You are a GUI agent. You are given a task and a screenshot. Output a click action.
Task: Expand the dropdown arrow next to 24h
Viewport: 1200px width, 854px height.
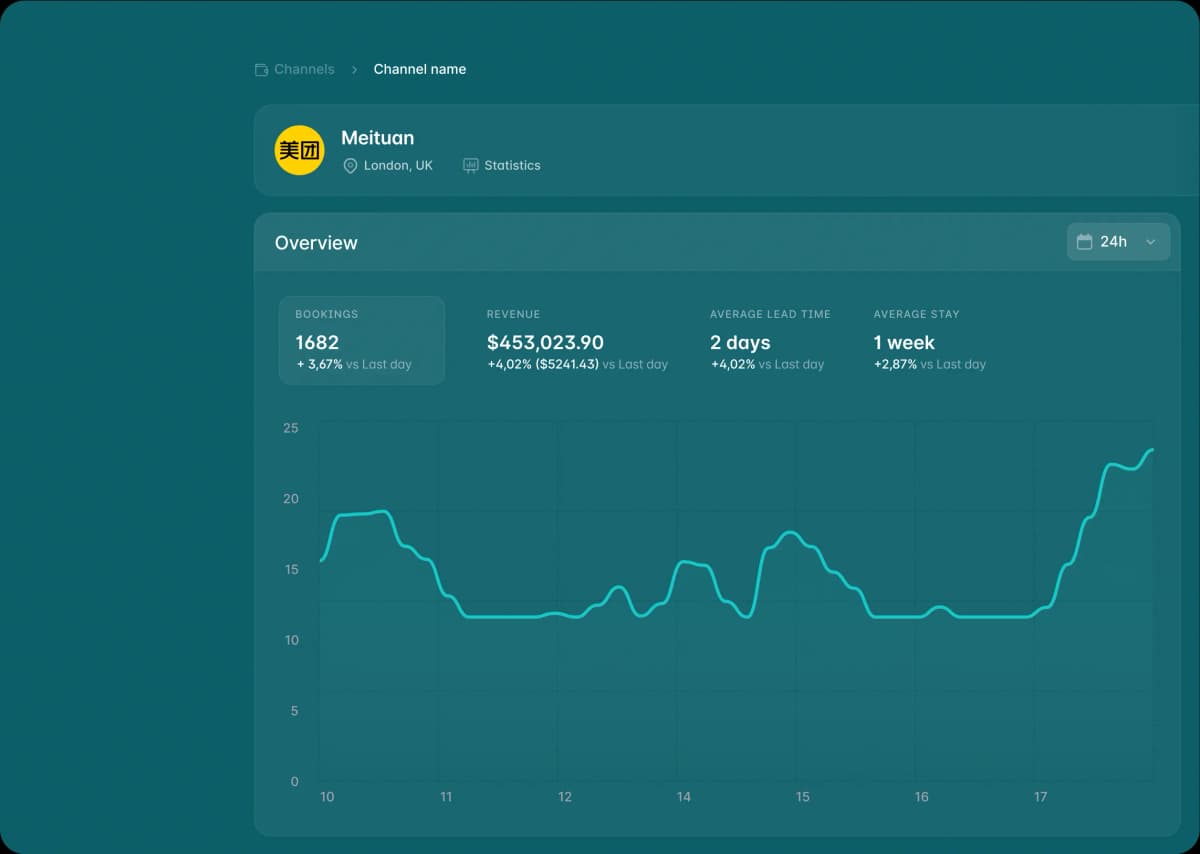click(1150, 242)
